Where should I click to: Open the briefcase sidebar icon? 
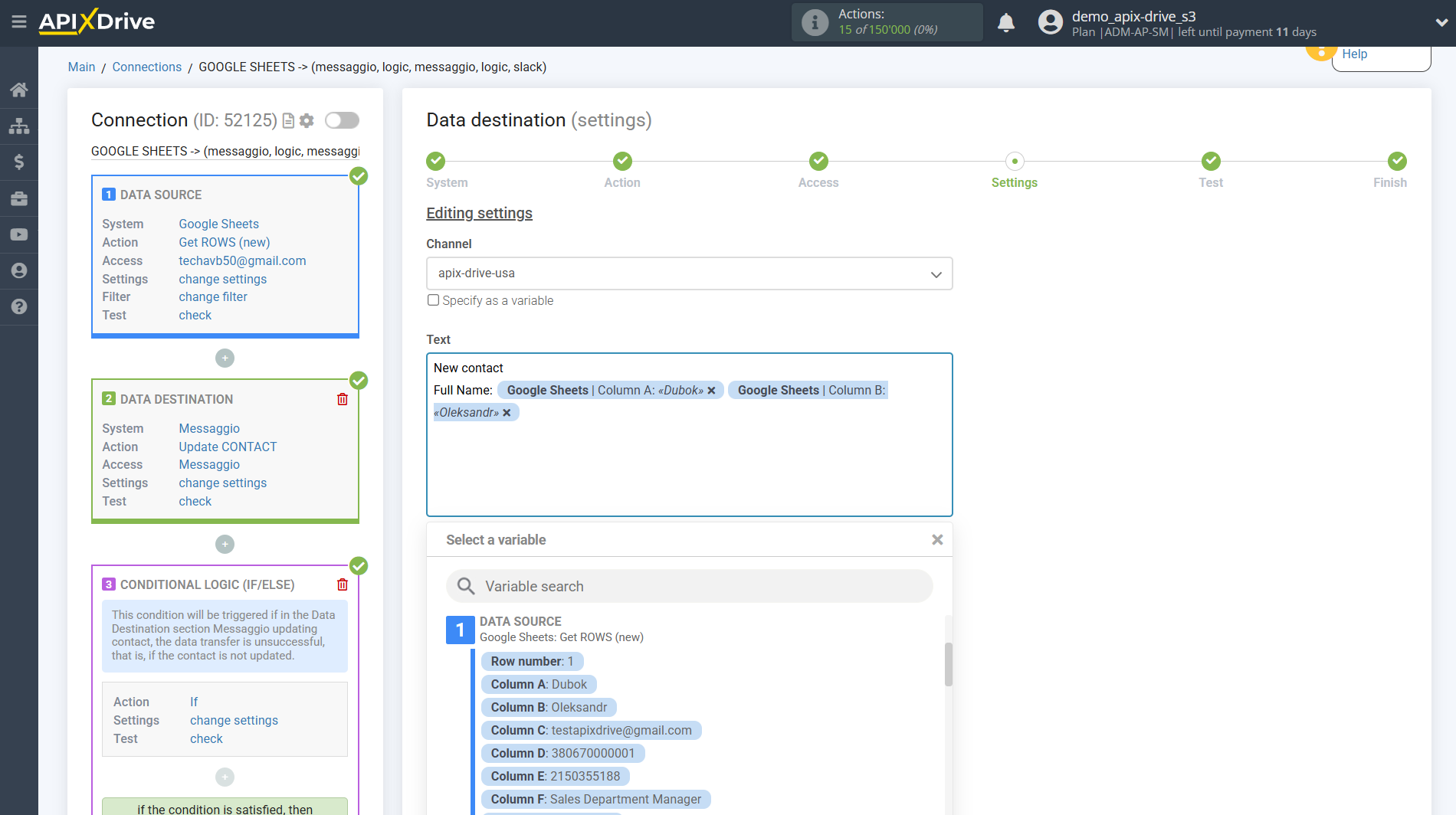(19, 198)
